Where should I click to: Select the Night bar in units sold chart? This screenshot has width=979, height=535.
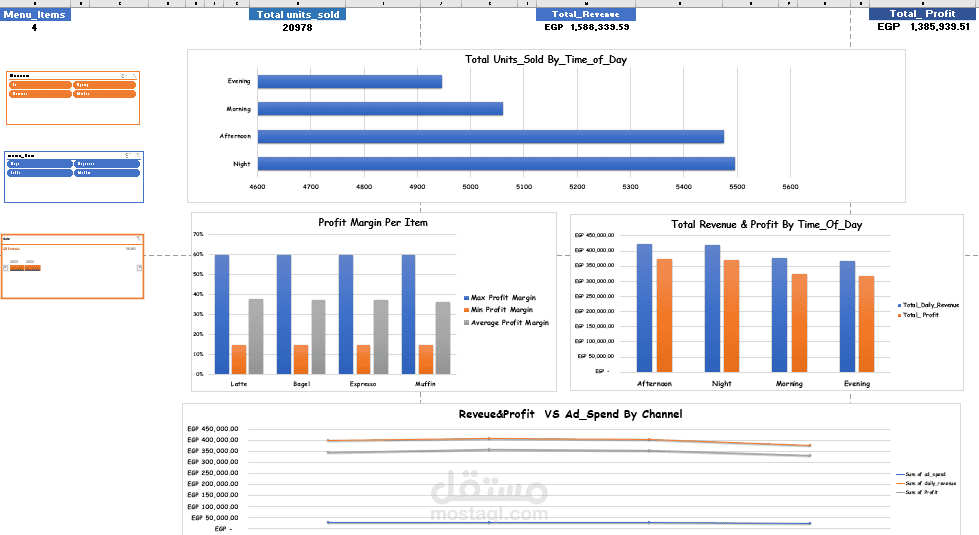(x=496, y=164)
